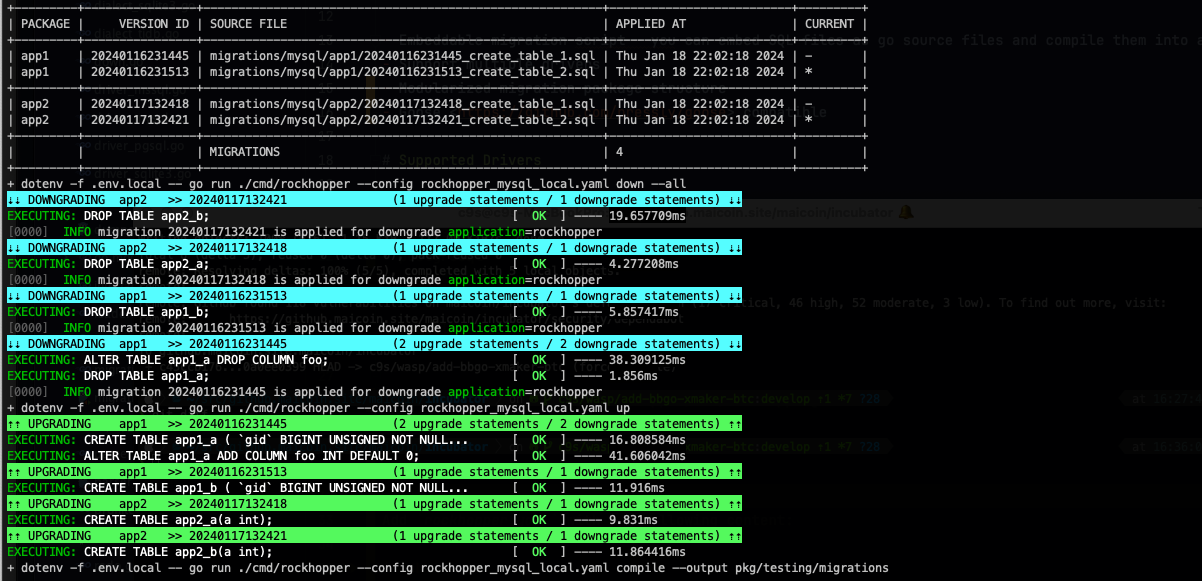Image resolution: width=1202 pixels, height=581 pixels.
Task: Click DOWNGRADING app1 >> 20240116231445 banner
Action: (375, 345)
